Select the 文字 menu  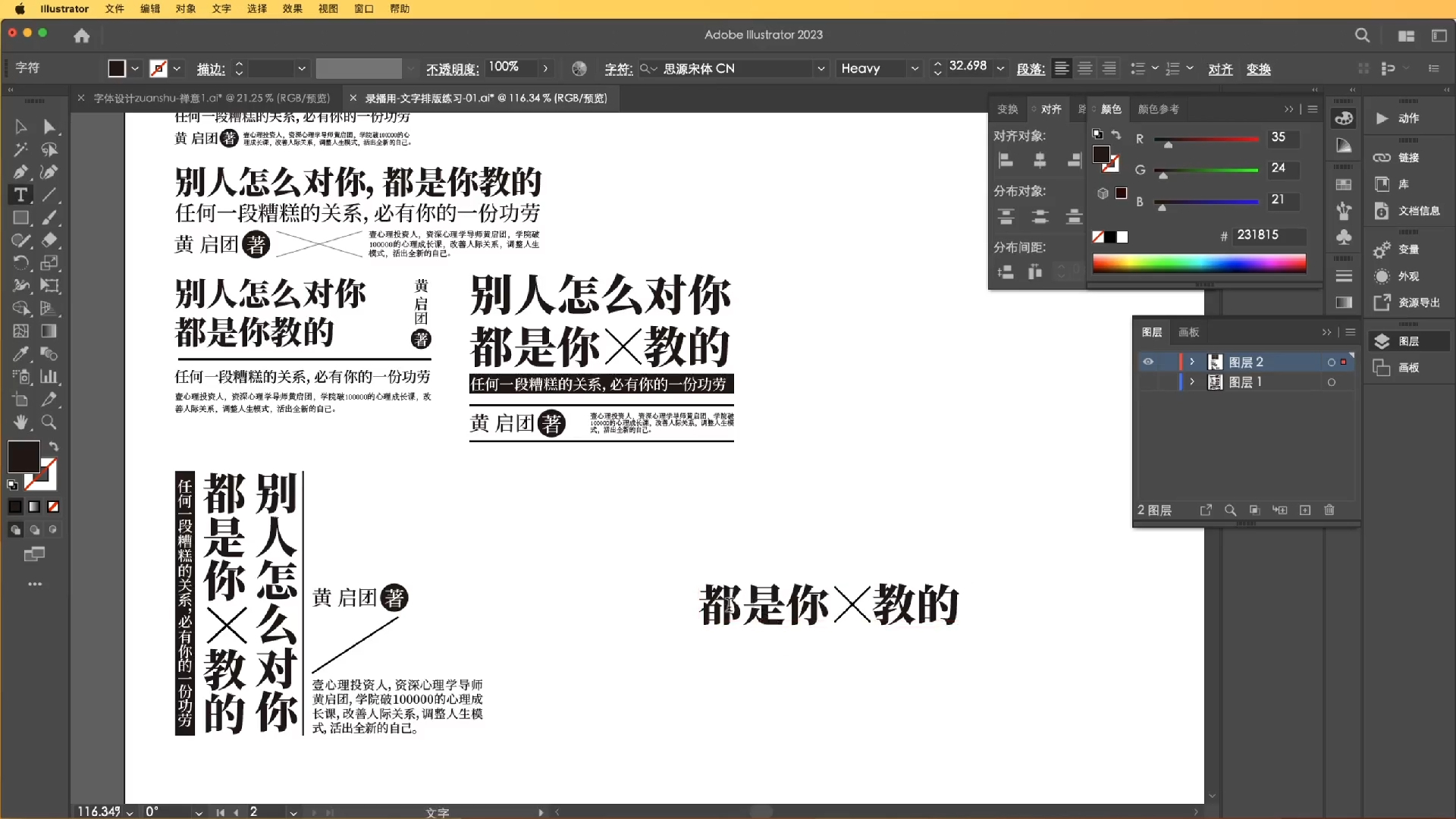point(221,8)
